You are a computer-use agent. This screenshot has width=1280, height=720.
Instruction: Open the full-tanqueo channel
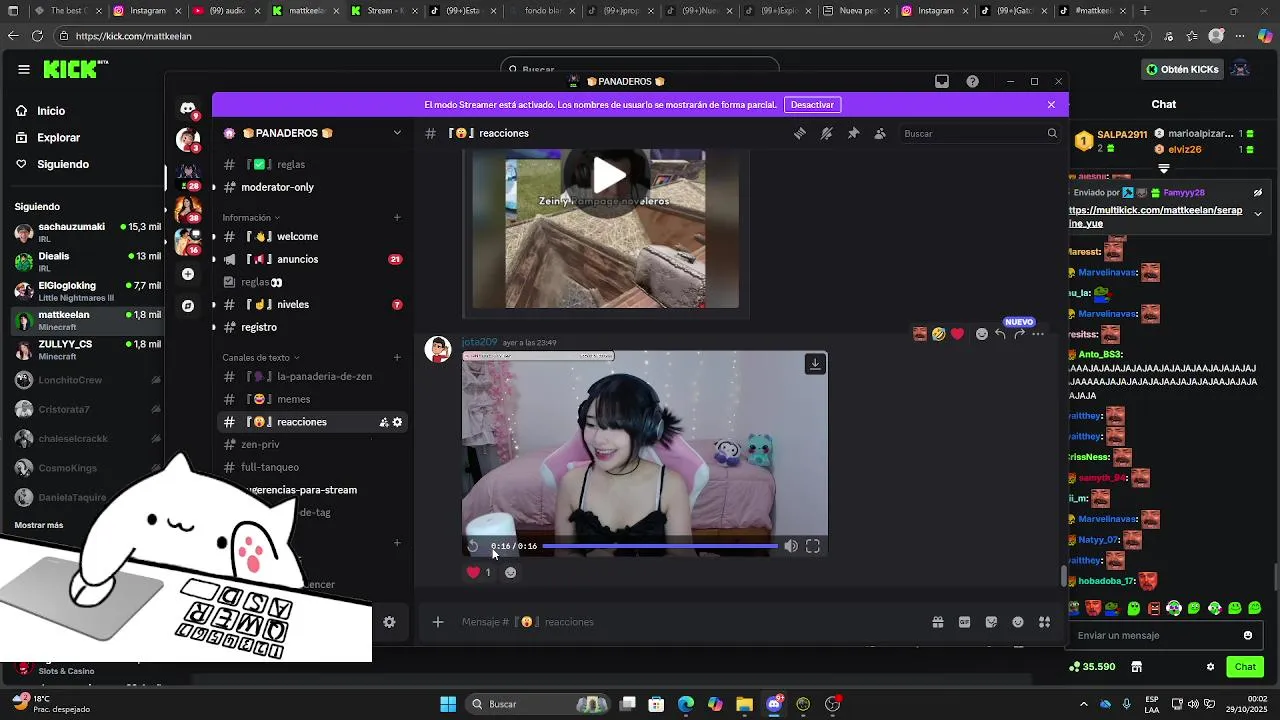click(x=312, y=467)
